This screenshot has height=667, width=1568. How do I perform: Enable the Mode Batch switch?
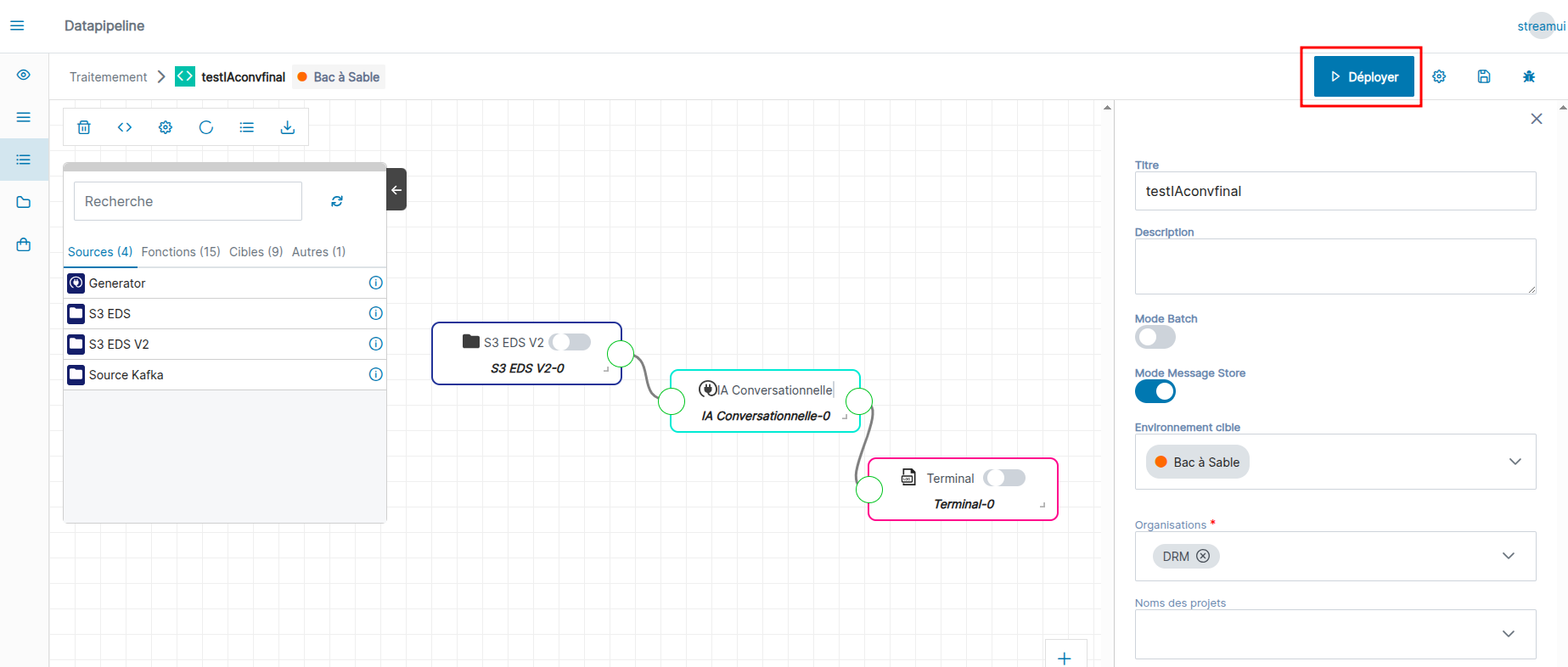tap(1155, 337)
